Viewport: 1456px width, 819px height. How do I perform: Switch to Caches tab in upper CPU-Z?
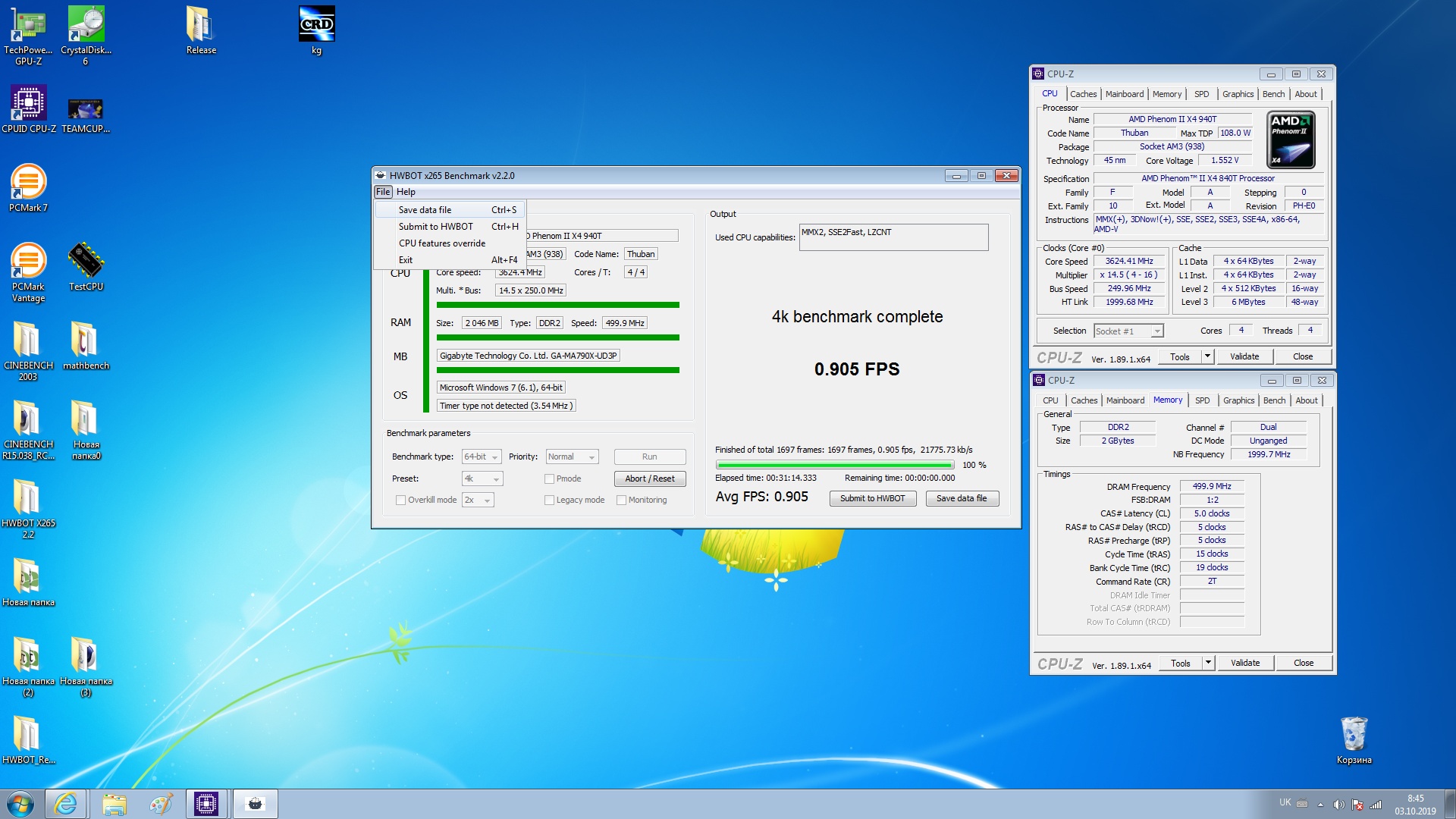(x=1083, y=94)
